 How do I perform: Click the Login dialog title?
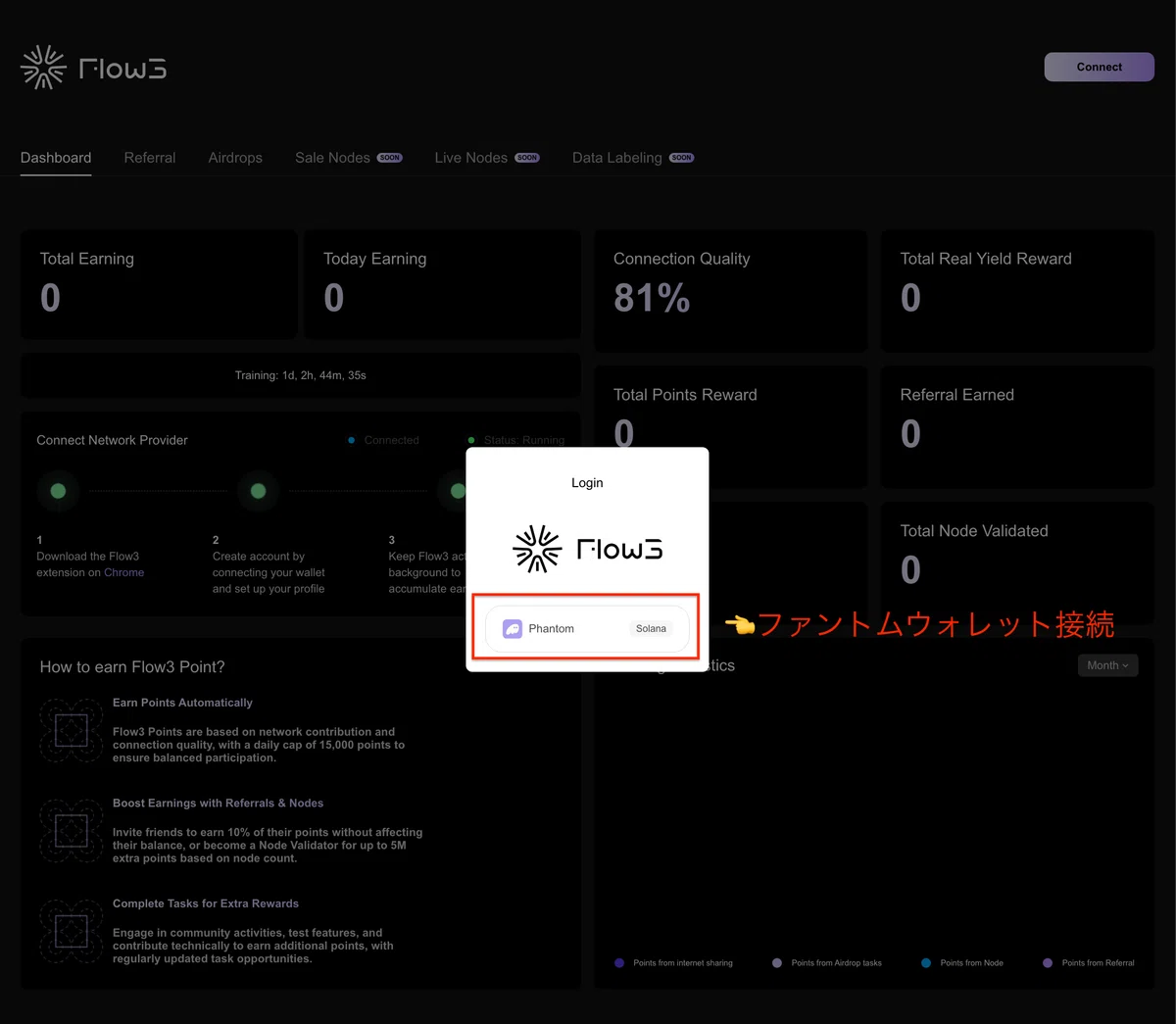point(587,483)
